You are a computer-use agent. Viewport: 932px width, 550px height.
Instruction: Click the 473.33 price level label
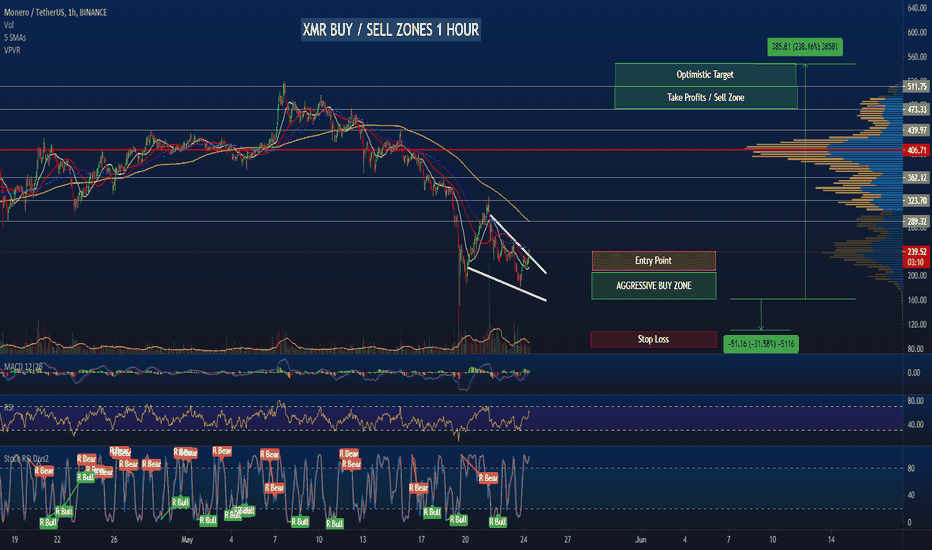coord(916,109)
